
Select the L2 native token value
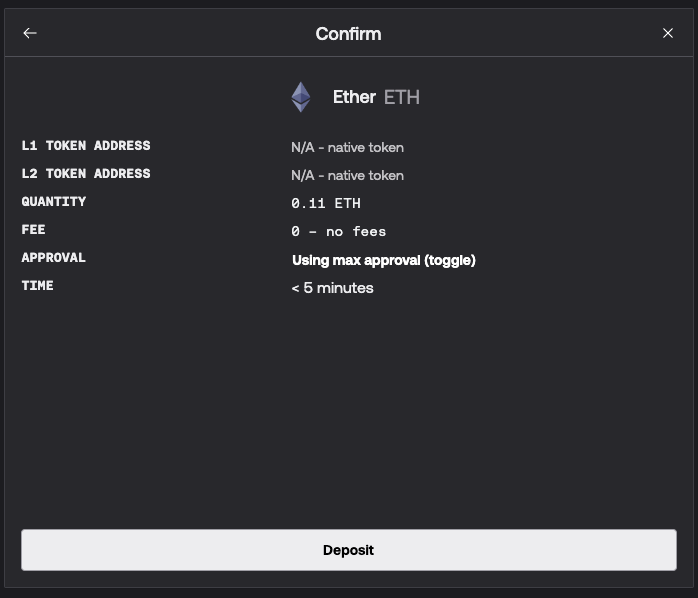pyautogui.click(x=347, y=175)
